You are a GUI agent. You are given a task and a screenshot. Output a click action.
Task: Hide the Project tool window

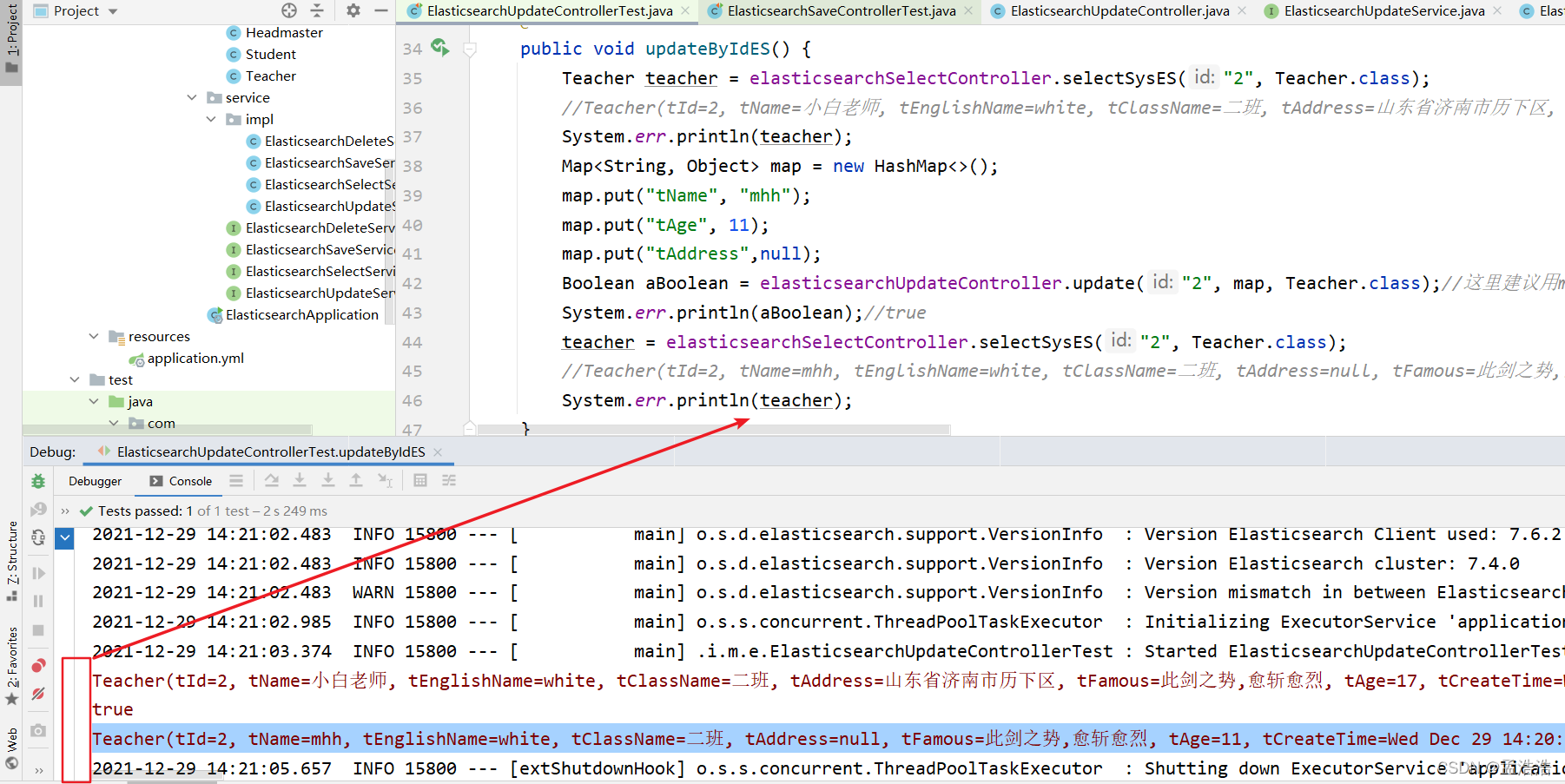pos(380,10)
